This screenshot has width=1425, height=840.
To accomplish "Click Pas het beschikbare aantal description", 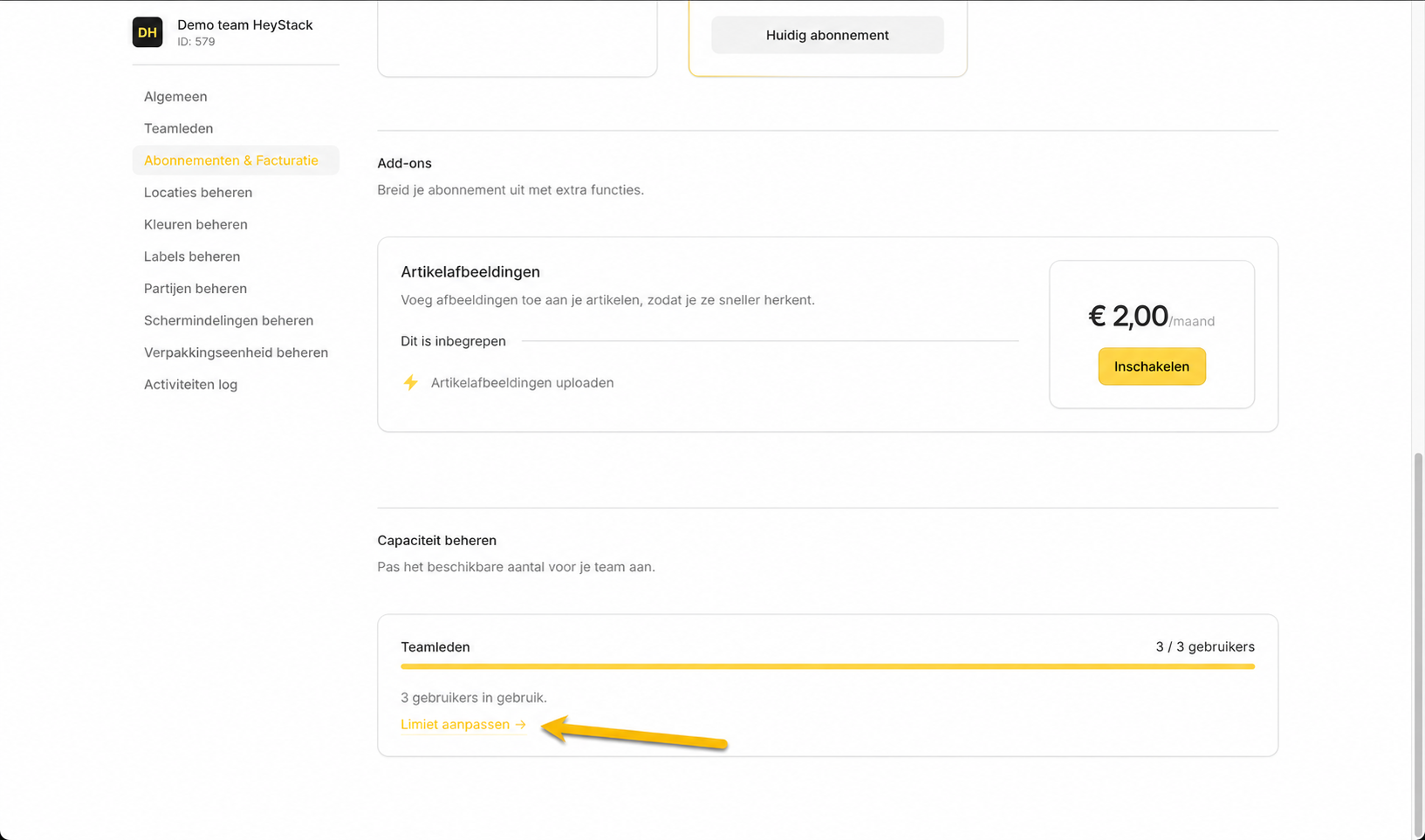I will (x=516, y=567).
